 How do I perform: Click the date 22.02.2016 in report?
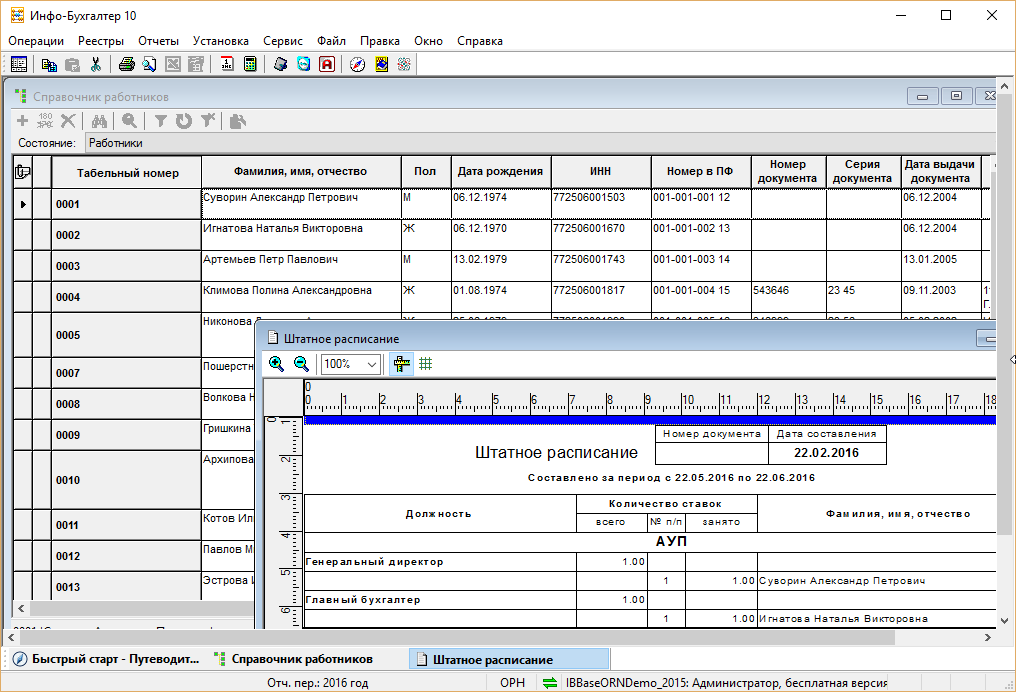tap(827, 453)
